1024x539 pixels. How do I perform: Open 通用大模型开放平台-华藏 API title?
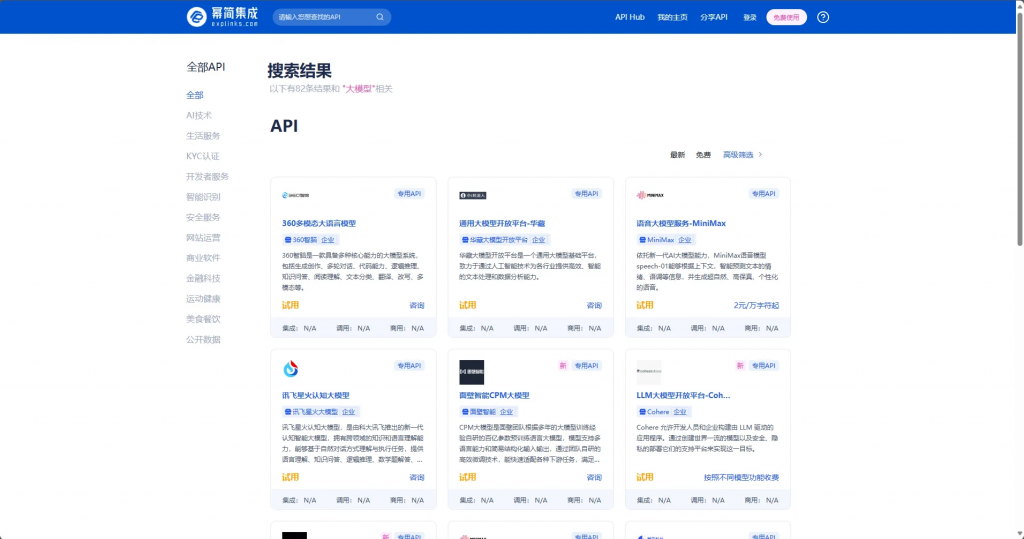click(502, 223)
